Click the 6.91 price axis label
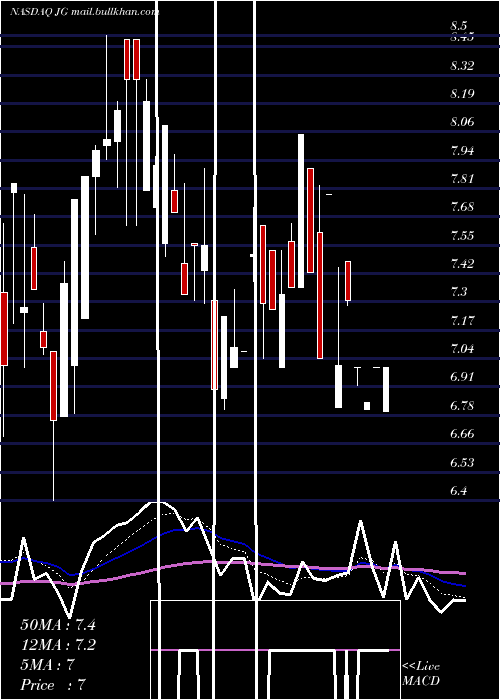 [462, 377]
